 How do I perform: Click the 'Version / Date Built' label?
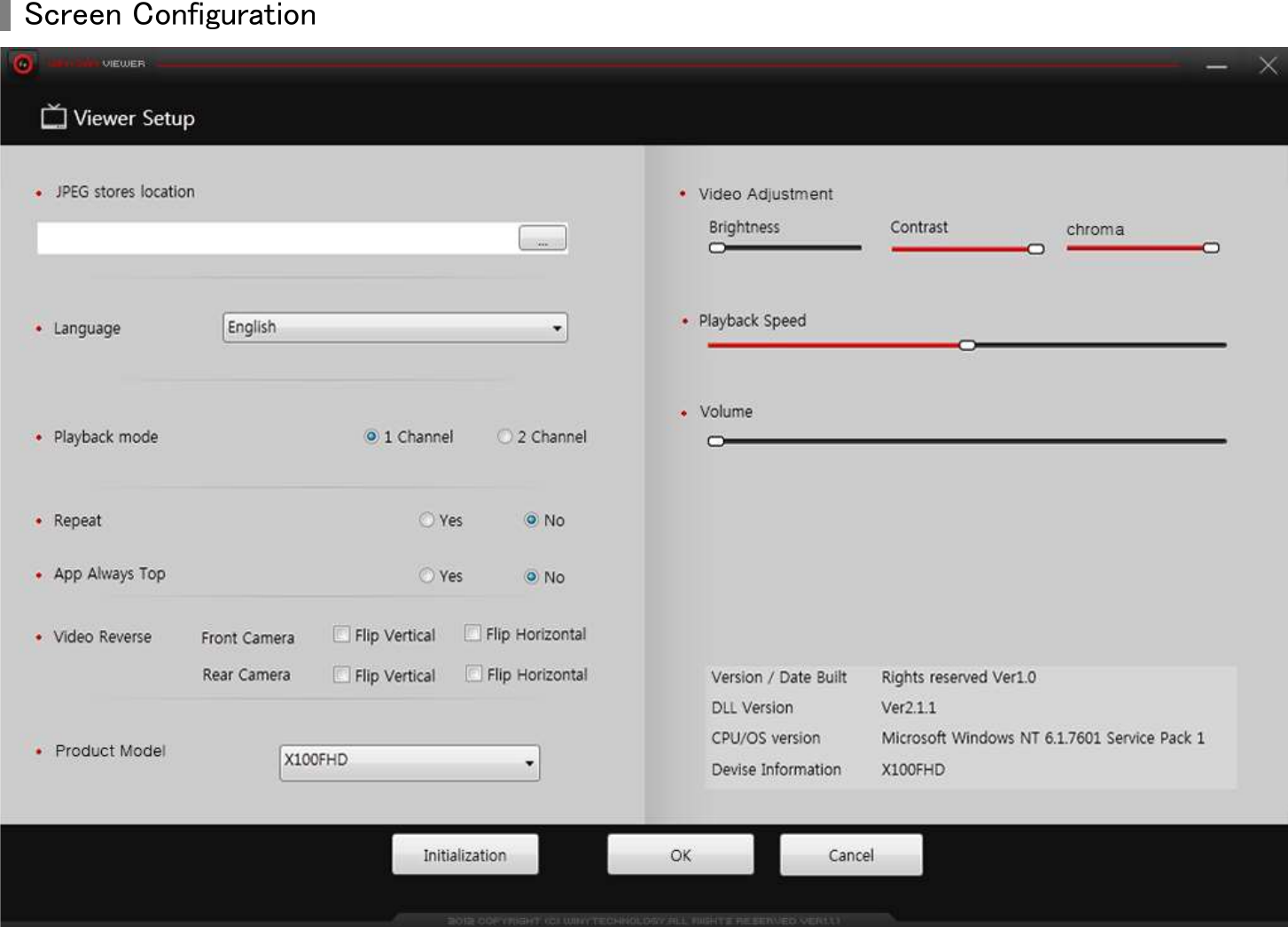[779, 678]
